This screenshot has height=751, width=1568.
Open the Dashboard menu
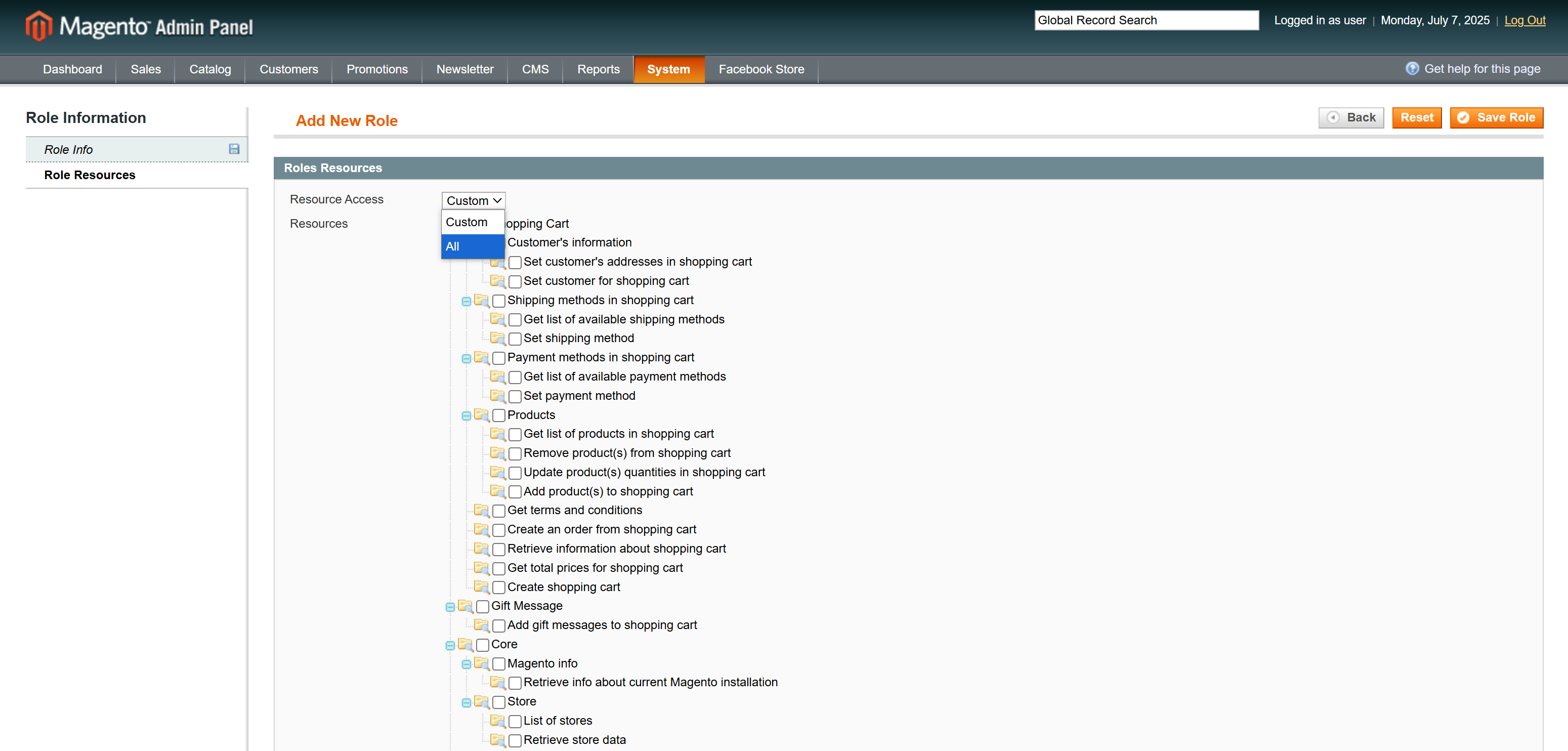pos(72,69)
